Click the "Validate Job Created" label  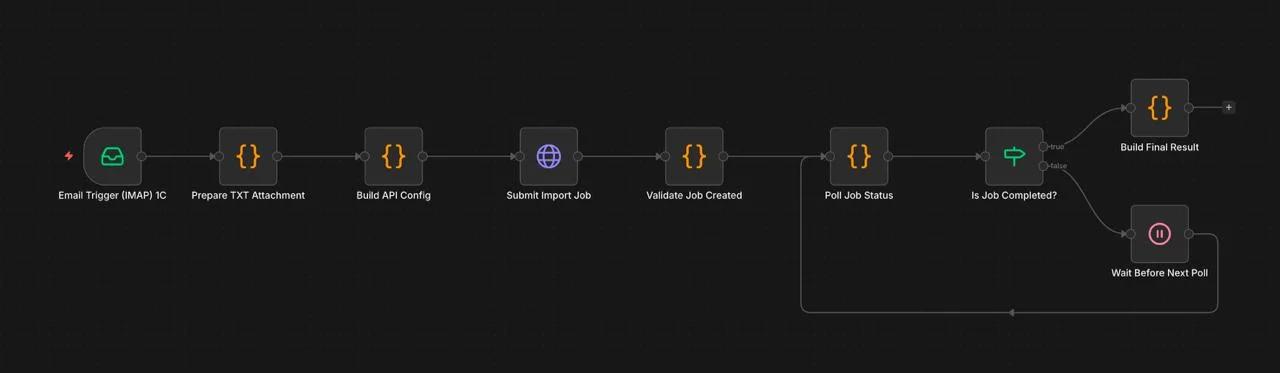(694, 195)
